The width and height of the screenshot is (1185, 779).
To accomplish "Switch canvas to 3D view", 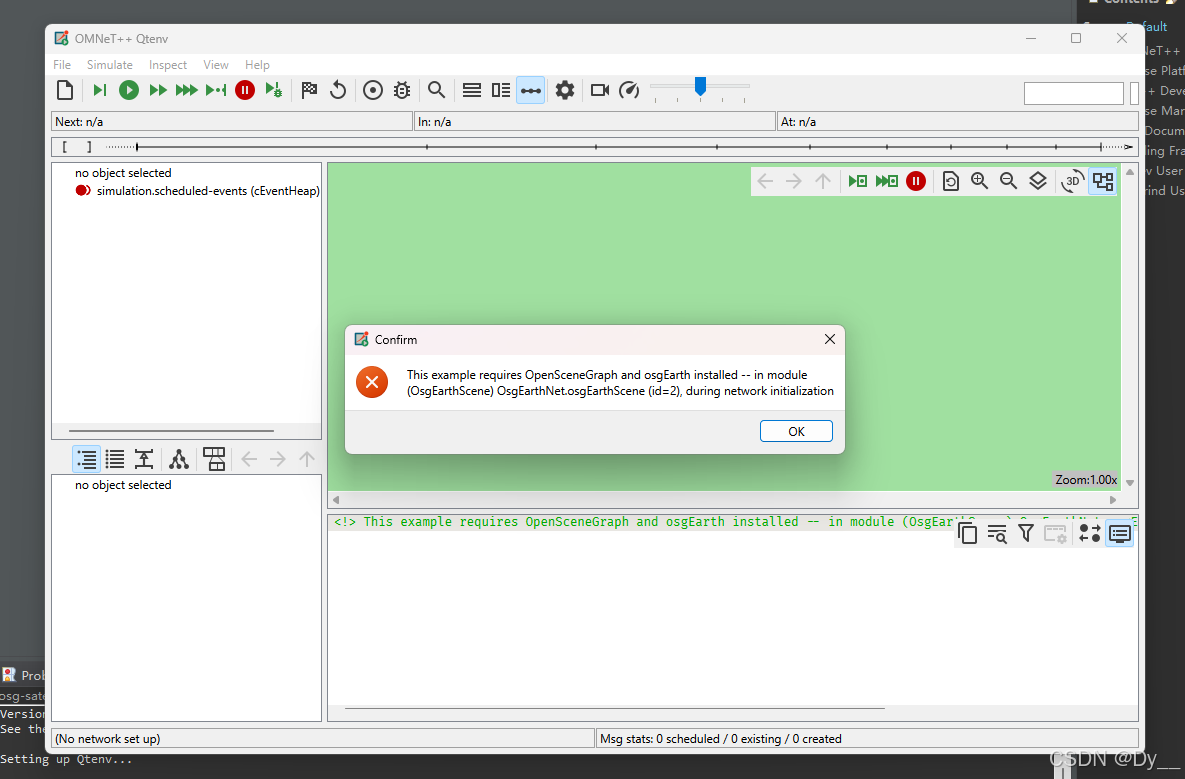I will [x=1072, y=181].
